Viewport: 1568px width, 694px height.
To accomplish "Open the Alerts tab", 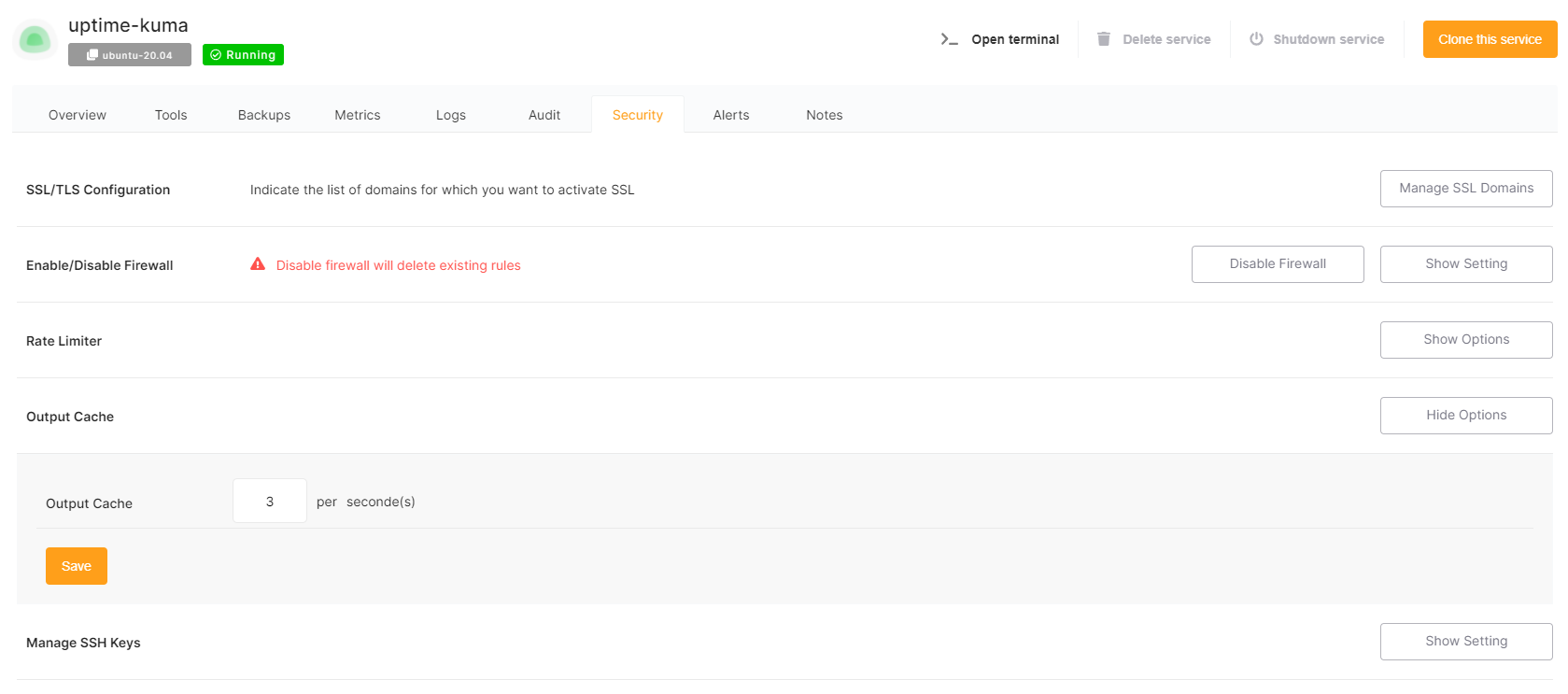I will pyautogui.click(x=731, y=115).
